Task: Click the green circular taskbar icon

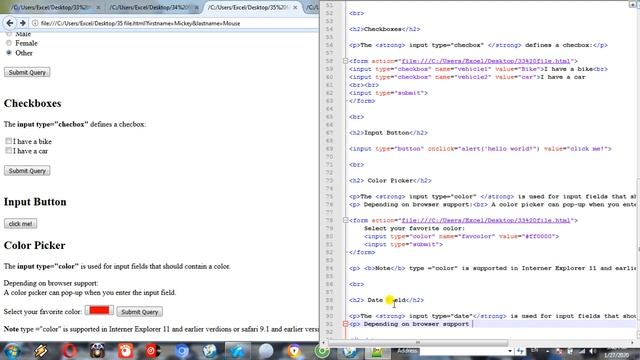Action: point(322,351)
